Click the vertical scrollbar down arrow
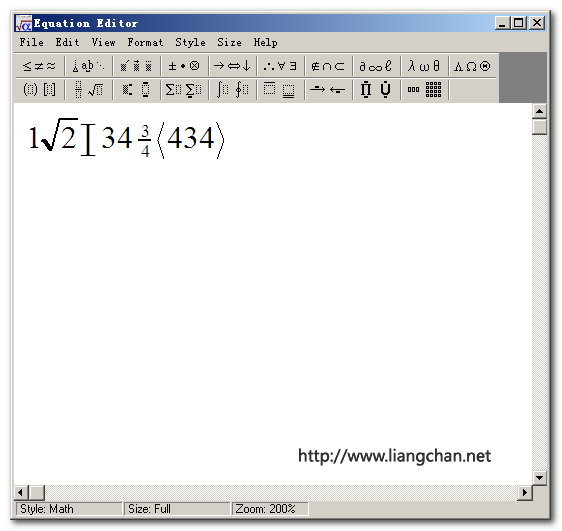 click(x=539, y=477)
